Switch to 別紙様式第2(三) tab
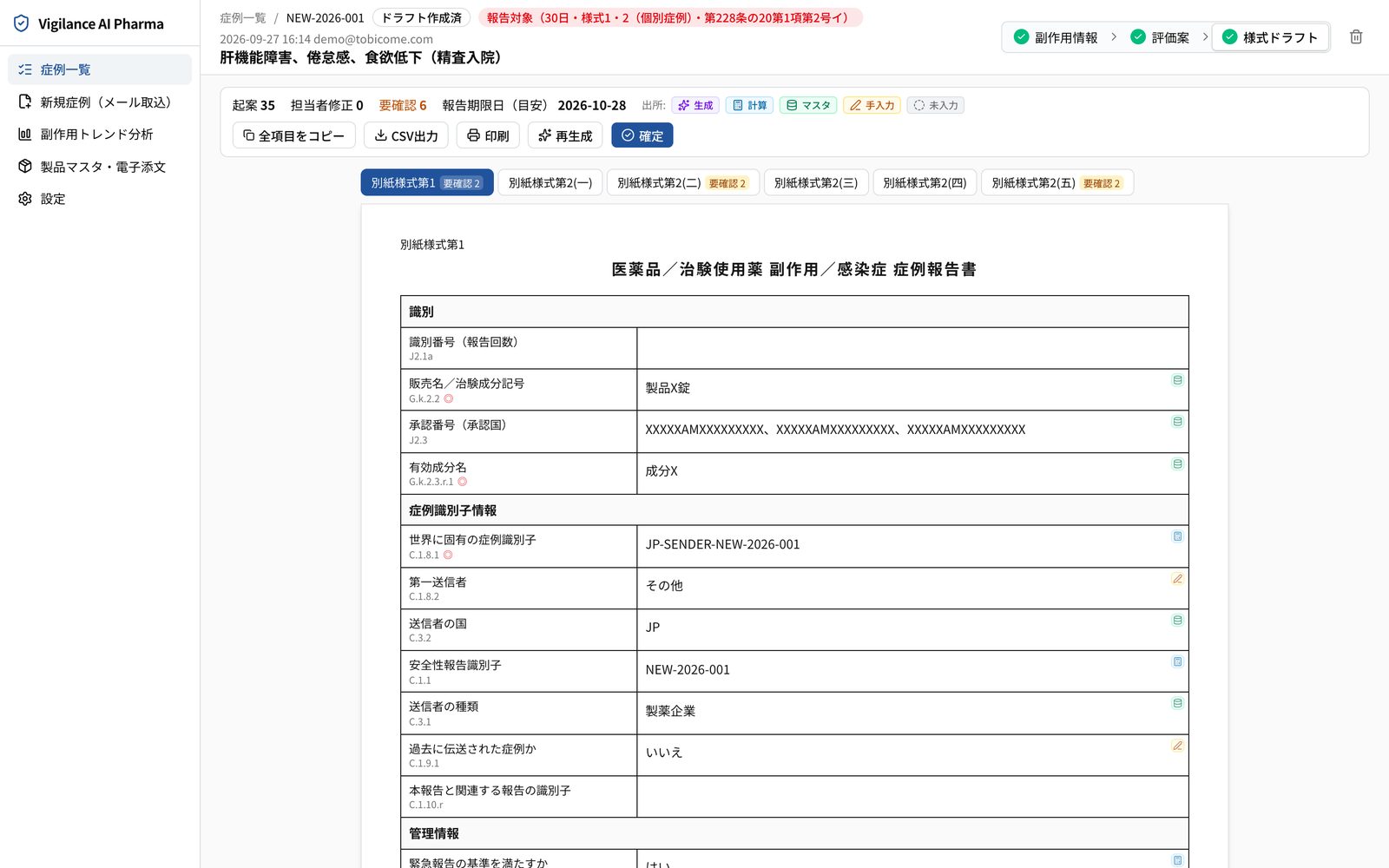This screenshot has width=1389, height=868. [816, 182]
